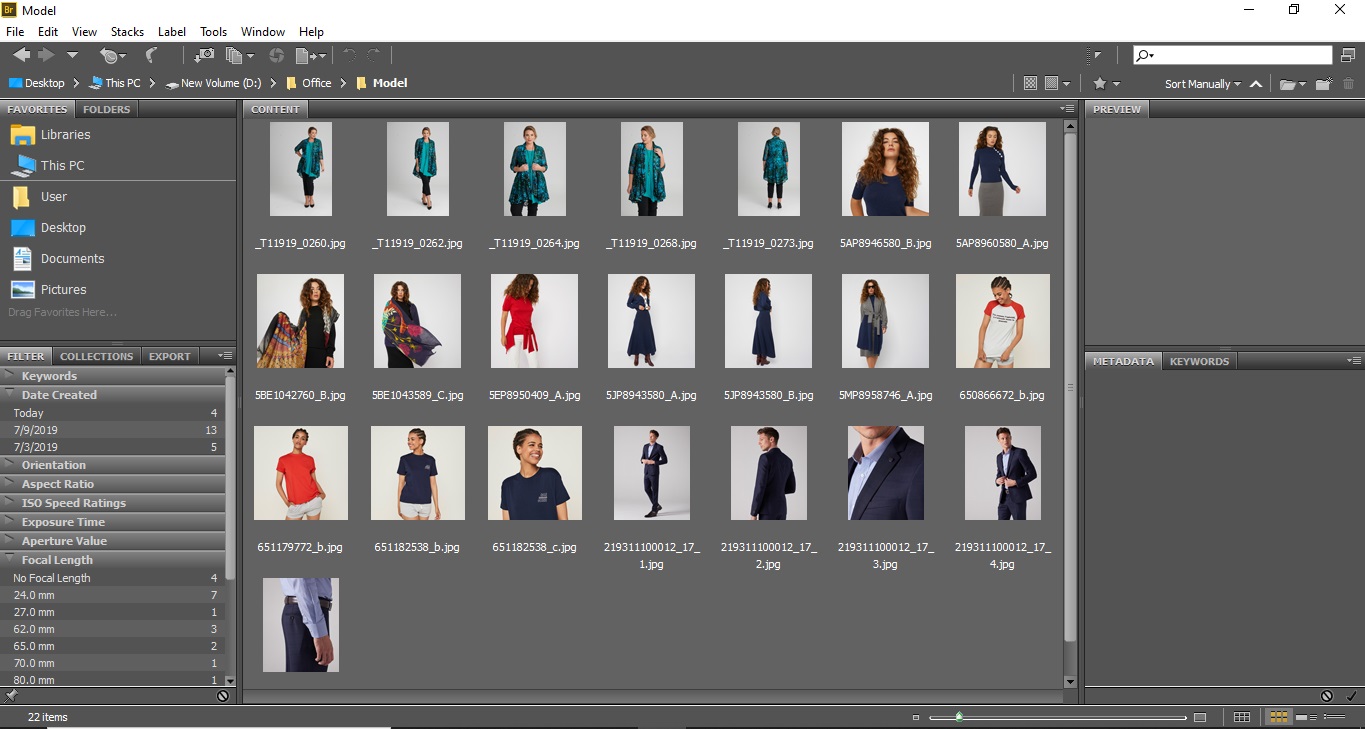1365x729 pixels.
Task: Select the browse quickly embedded thumbnails icon
Action: 1030,83
